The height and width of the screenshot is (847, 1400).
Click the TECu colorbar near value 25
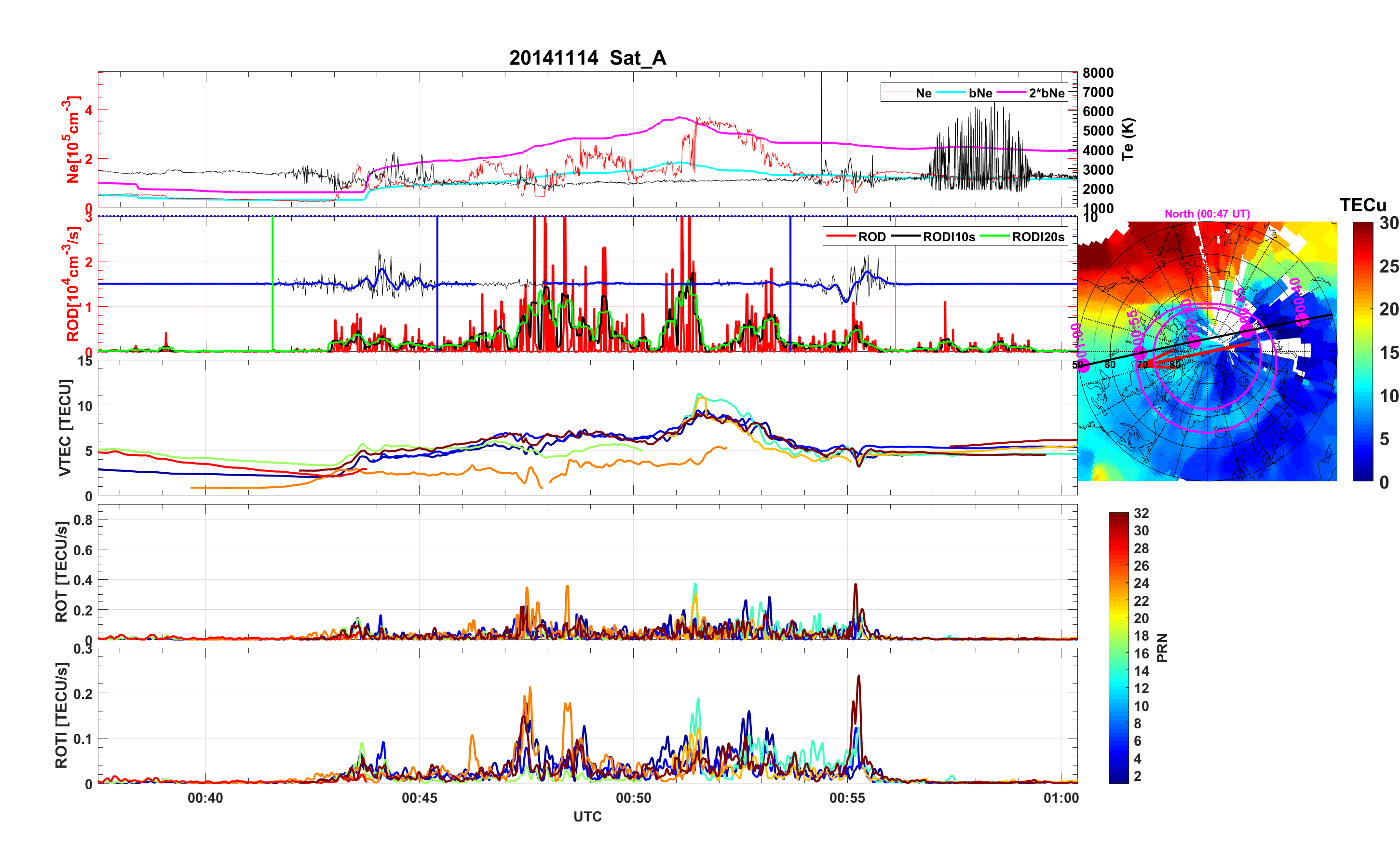(x=1362, y=266)
